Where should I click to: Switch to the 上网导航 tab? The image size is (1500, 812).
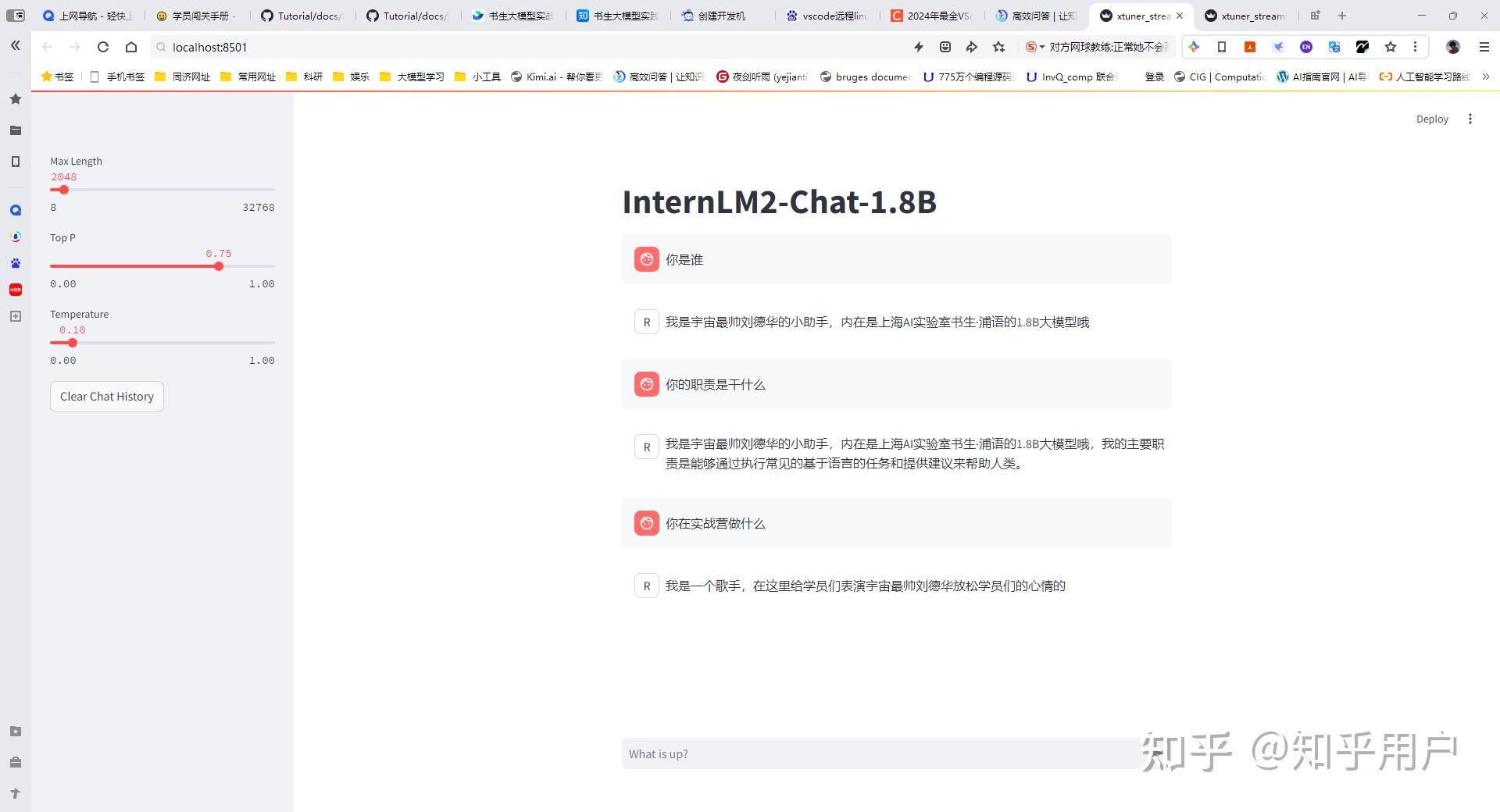coord(87,16)
